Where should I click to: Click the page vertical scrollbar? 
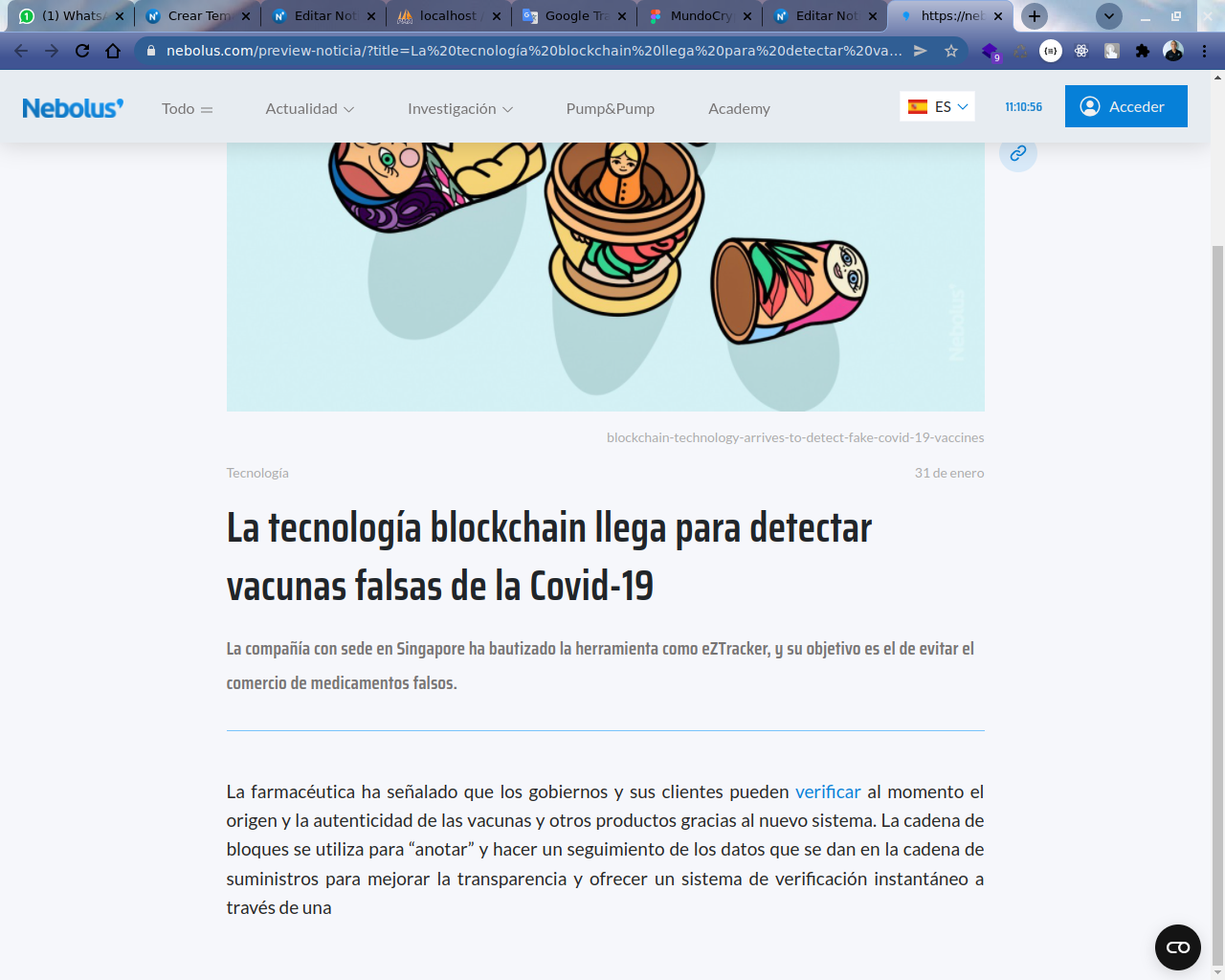[x=1217, y=574]
